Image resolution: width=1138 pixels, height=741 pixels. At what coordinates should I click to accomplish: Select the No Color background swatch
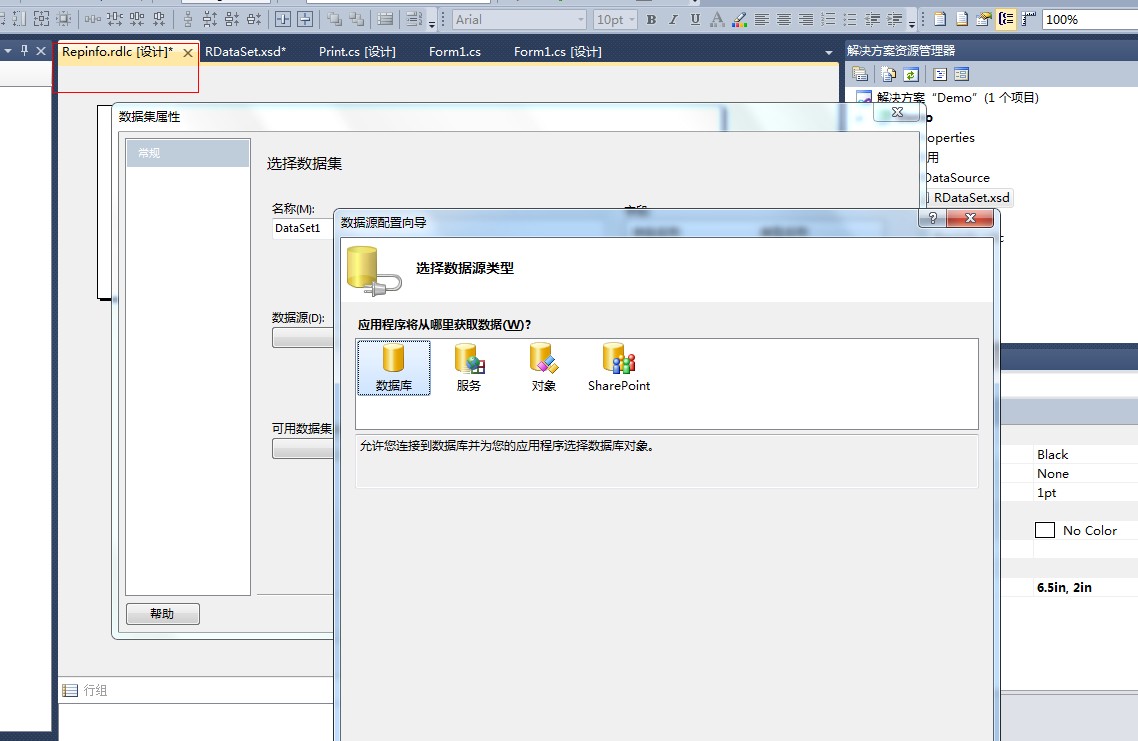(1045, 531)
